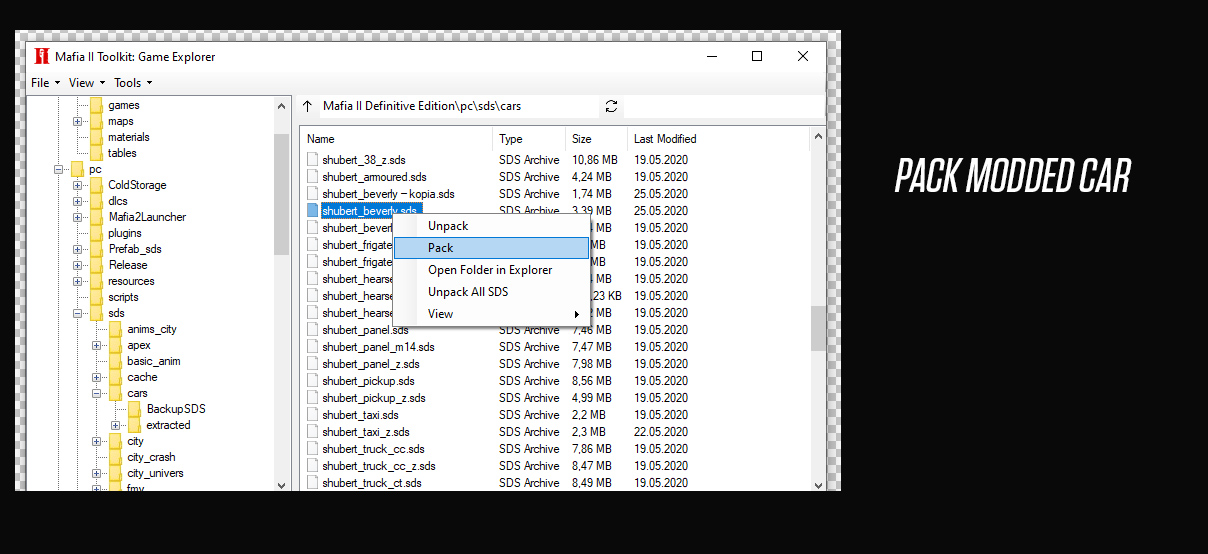Click the empty search box beside refresh

pyautogui.click(x=724, y=106)
